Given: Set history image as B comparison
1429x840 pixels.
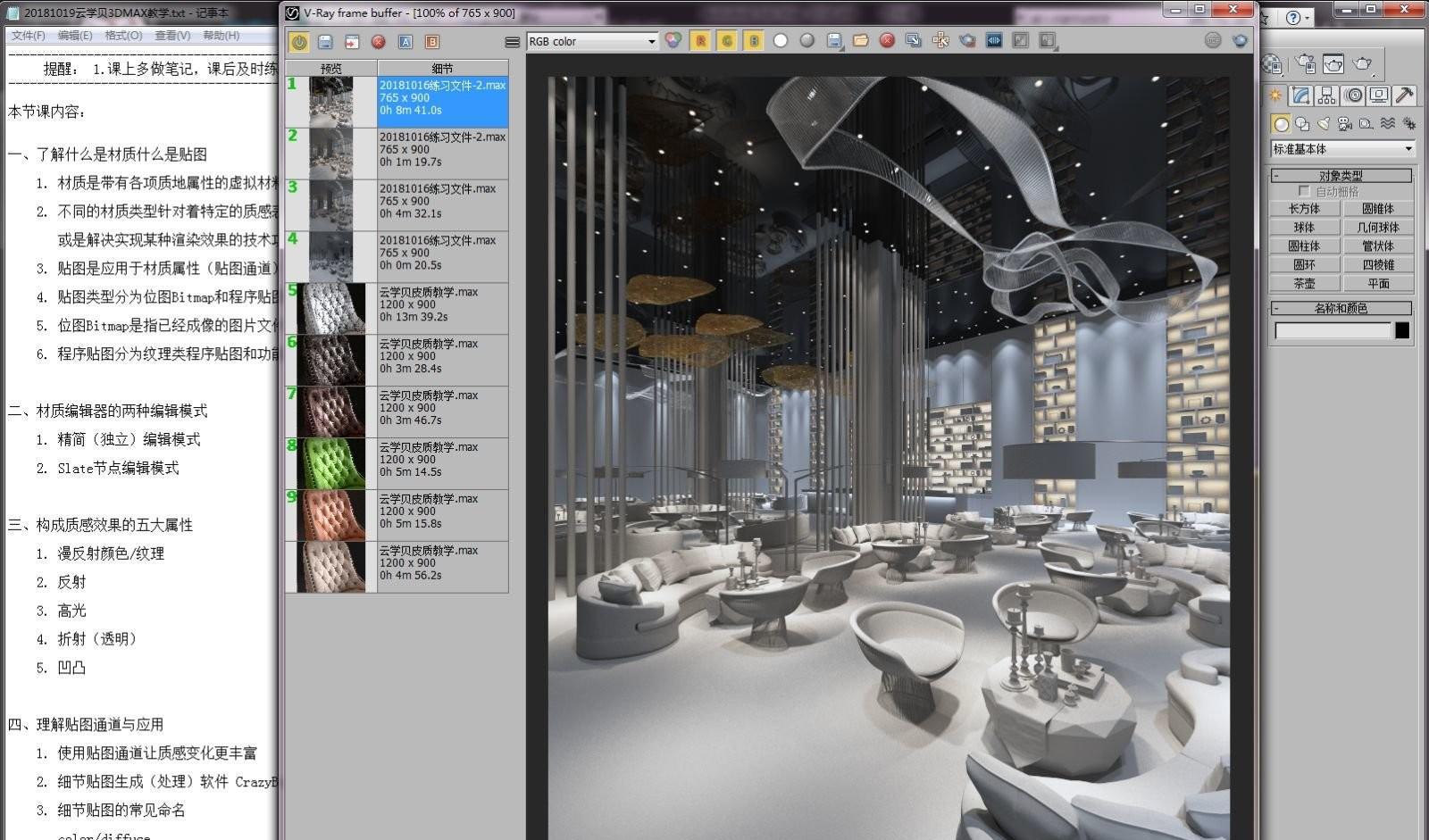Looking at the screenshot, I should (x=432, y=42).
